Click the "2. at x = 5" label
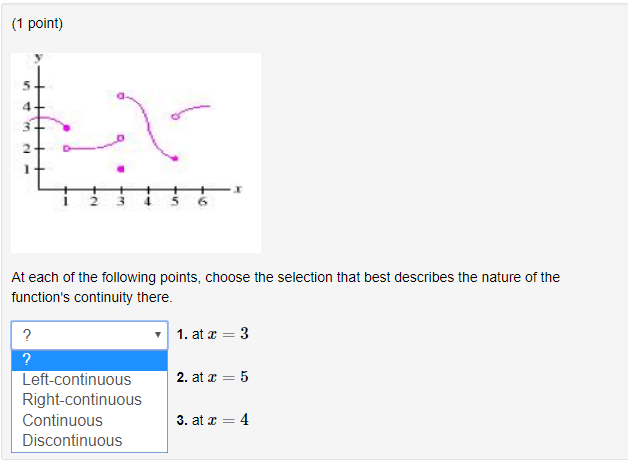This screenshot has width=628, height=463. click(x=212, y=377)
